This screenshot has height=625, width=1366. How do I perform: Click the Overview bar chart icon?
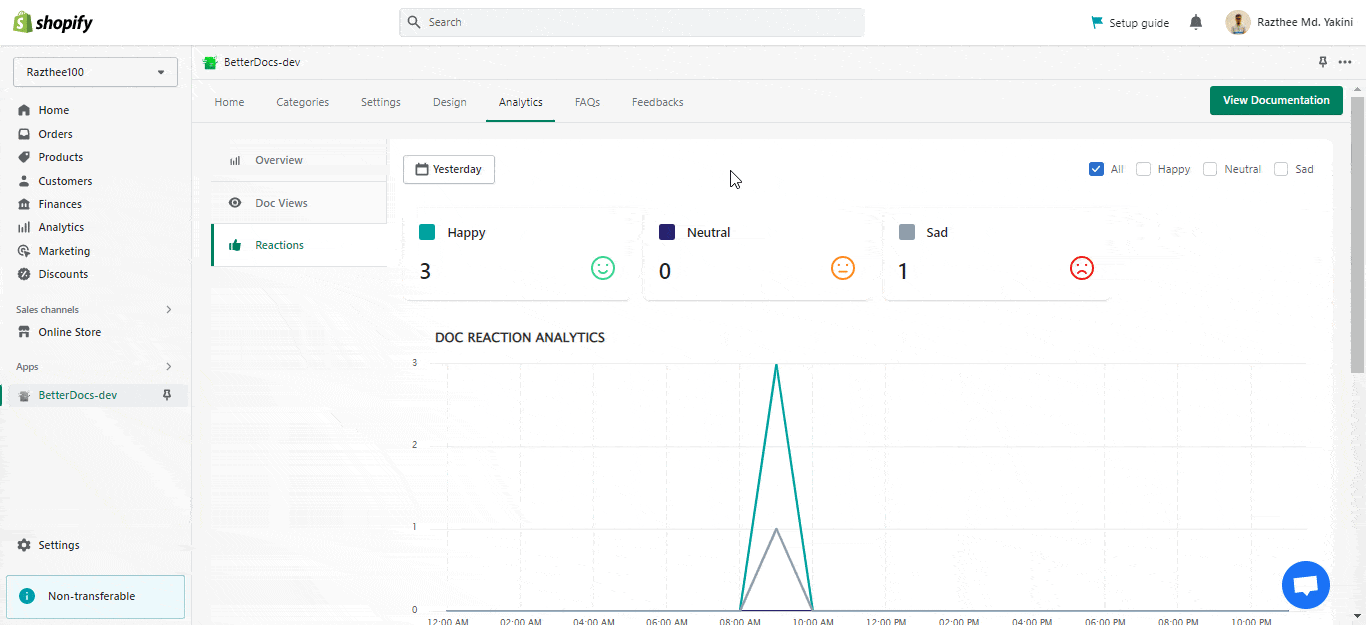235,160
